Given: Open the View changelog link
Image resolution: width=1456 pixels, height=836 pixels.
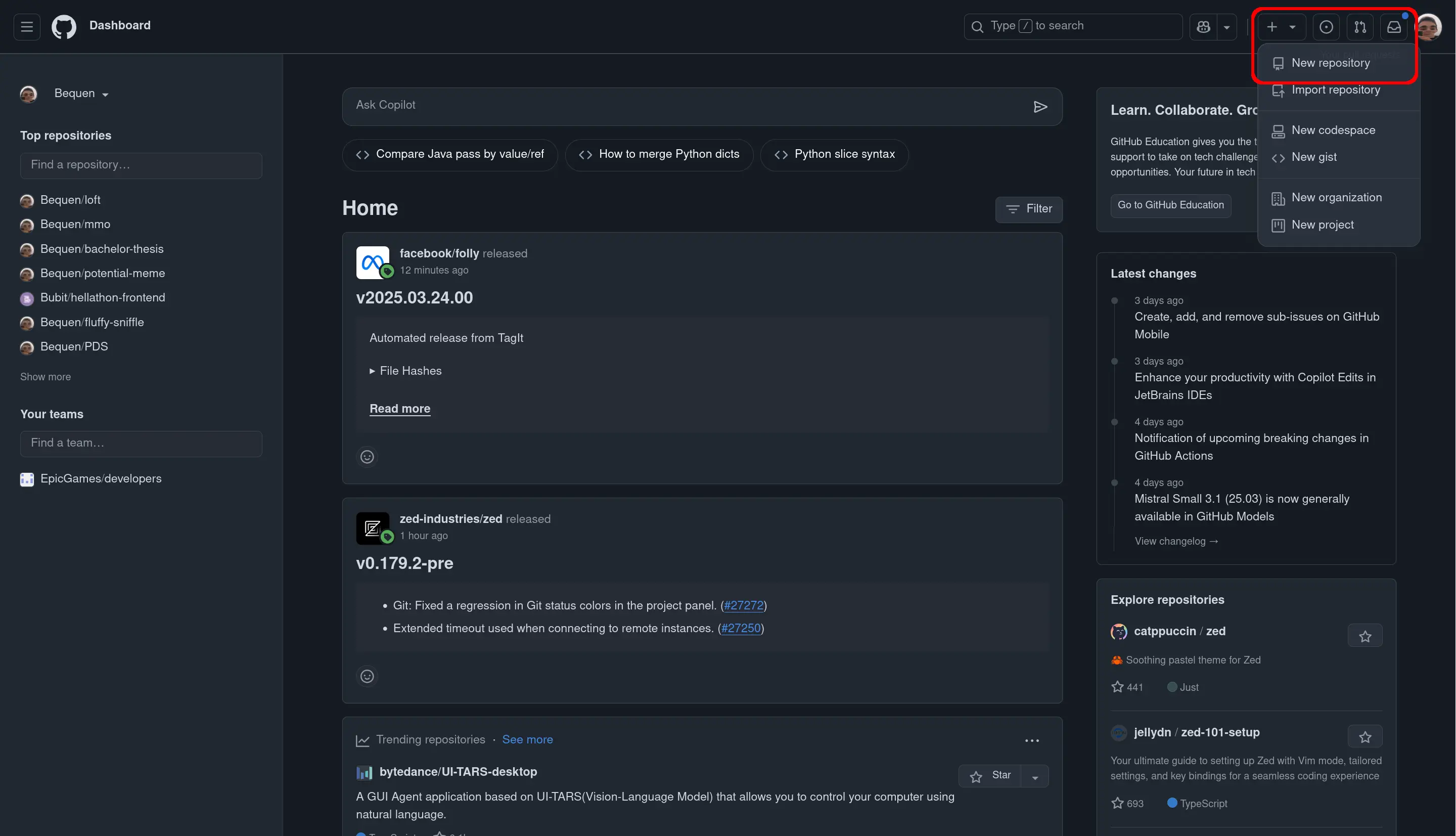Looking at the screenshot, I should pos(1176,542).
